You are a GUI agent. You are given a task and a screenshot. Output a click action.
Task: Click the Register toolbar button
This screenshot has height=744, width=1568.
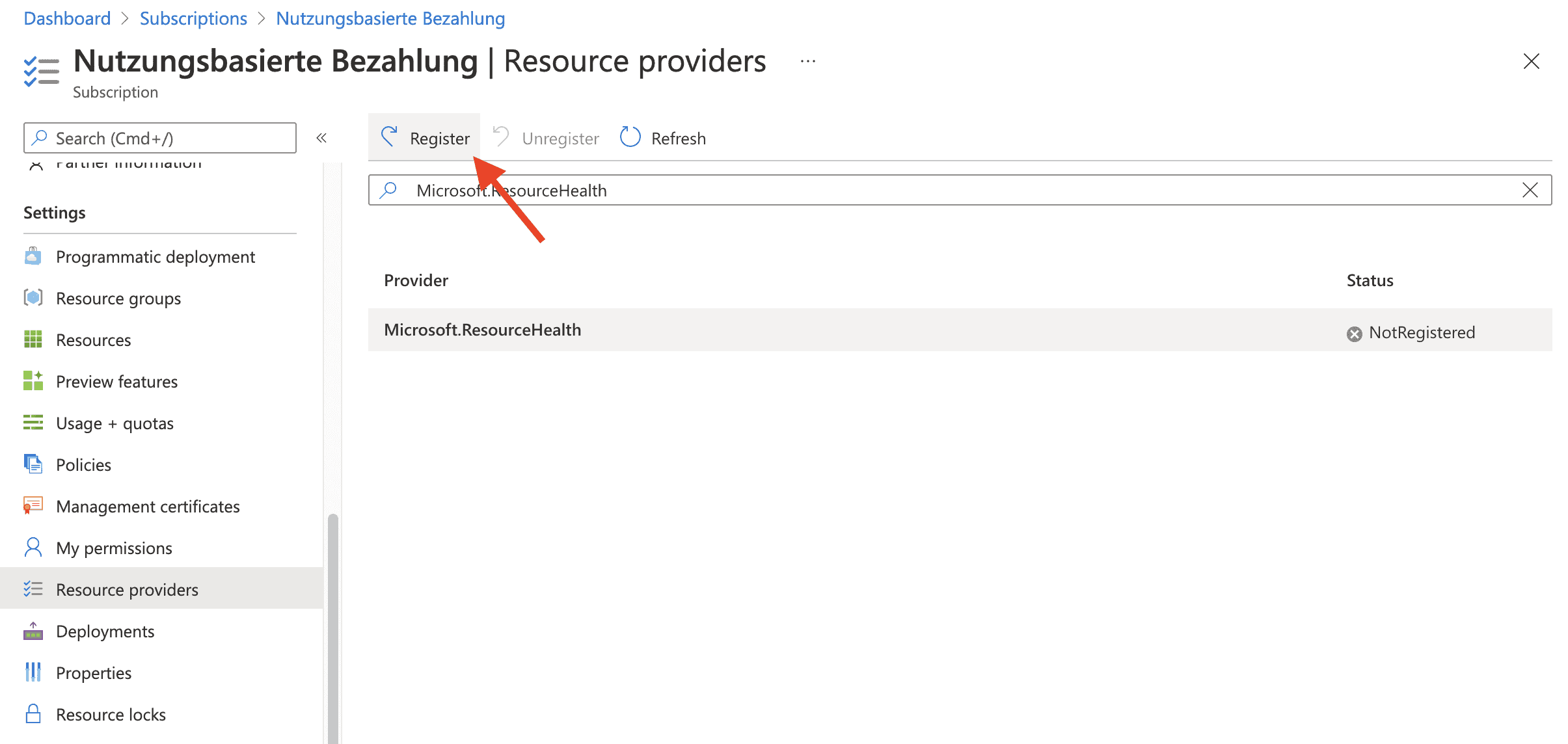426,138
